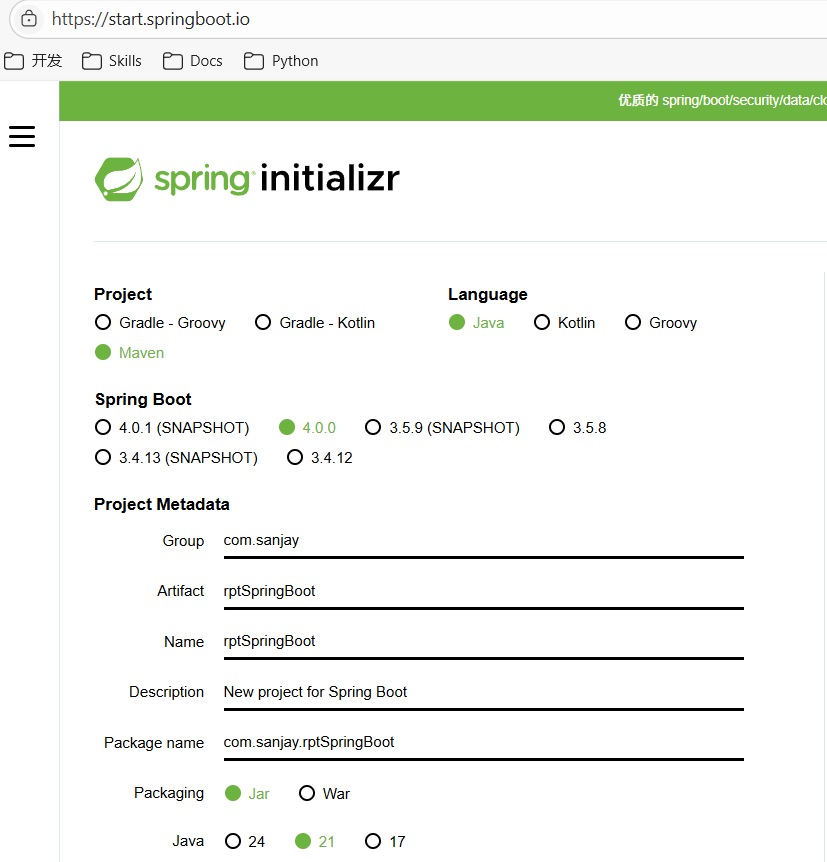Screen dimensions: 827x862
Task: Click the Project Metadata heading
Action: (x=162, y=504)
